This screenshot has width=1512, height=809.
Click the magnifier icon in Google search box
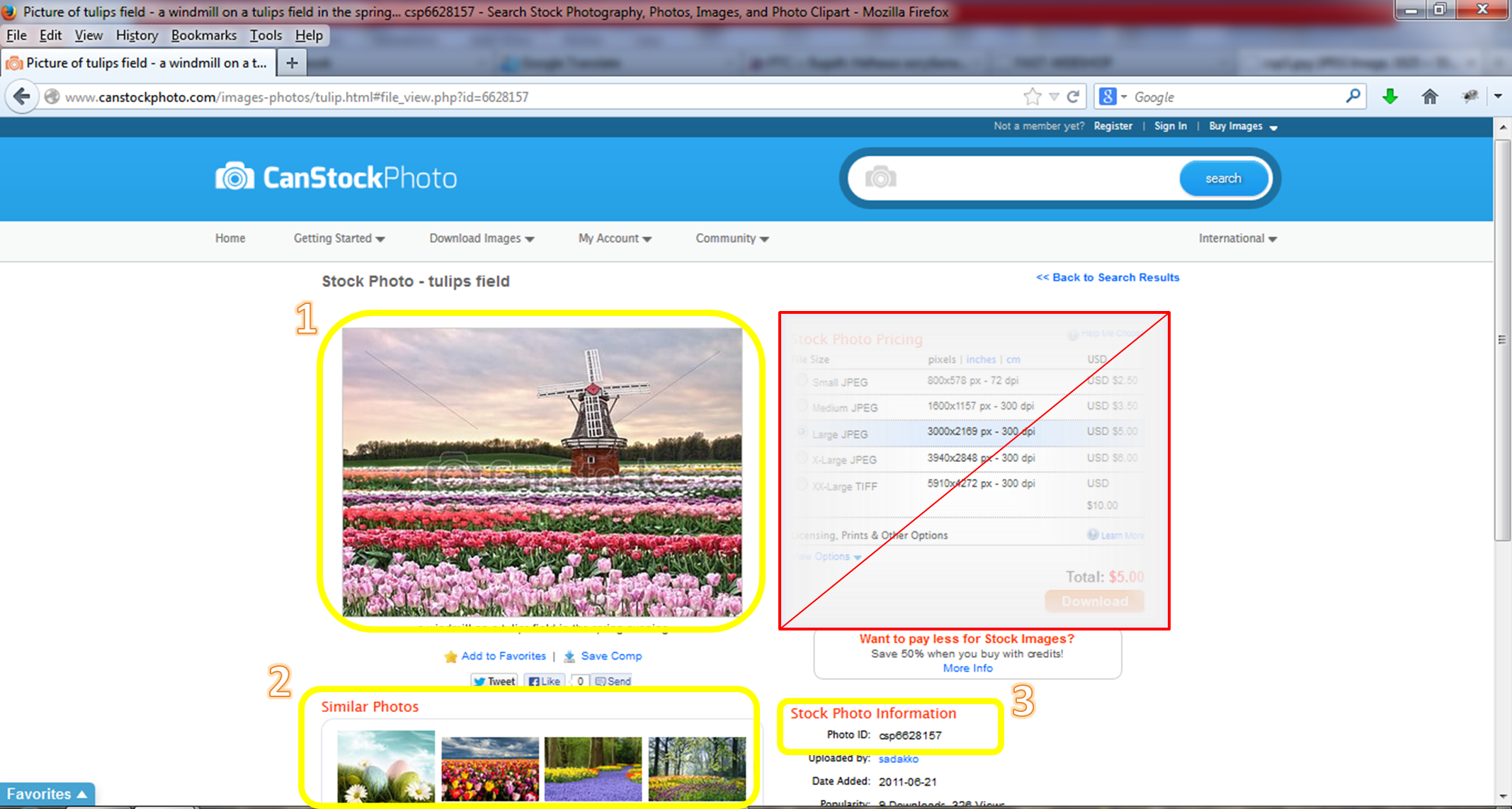1353,96
